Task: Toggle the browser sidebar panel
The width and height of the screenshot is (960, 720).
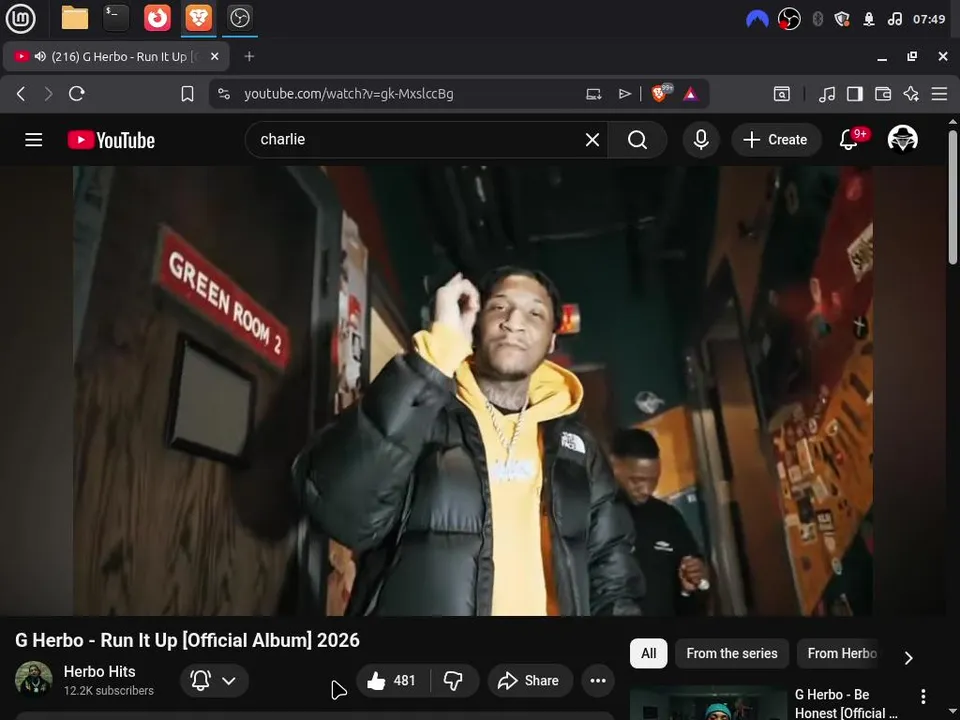Action: (x=855, y=94)
